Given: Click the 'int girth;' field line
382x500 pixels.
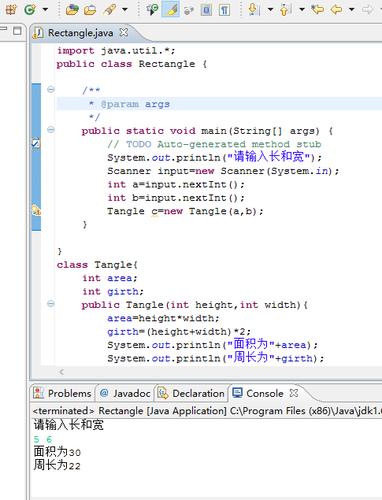Looking at the screenshot, I should [x=113, y=291].
